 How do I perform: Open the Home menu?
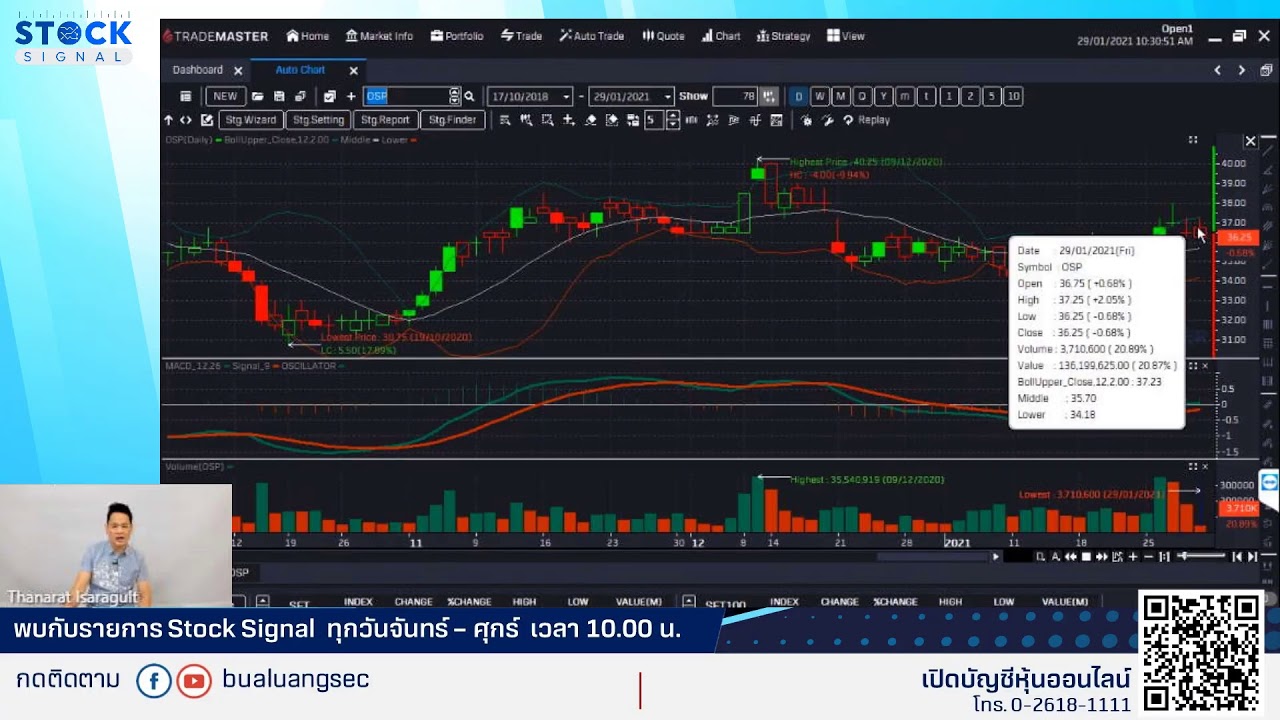308,36
